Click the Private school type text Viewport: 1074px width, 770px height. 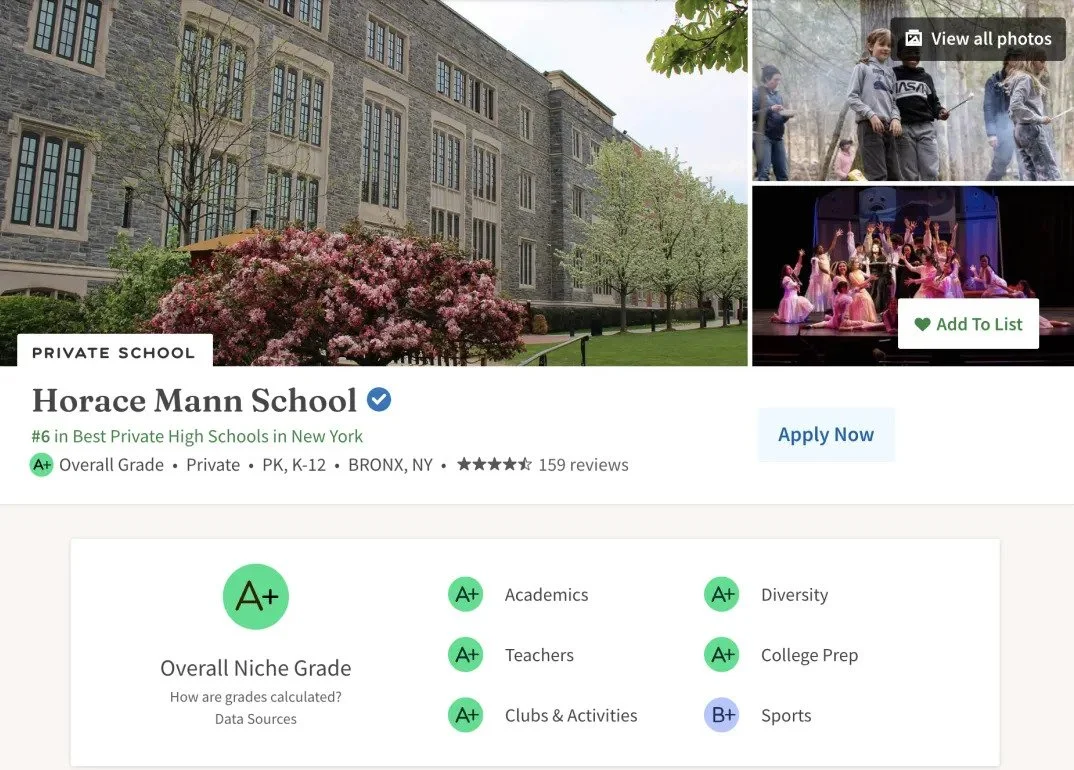(x=213, y=464)
